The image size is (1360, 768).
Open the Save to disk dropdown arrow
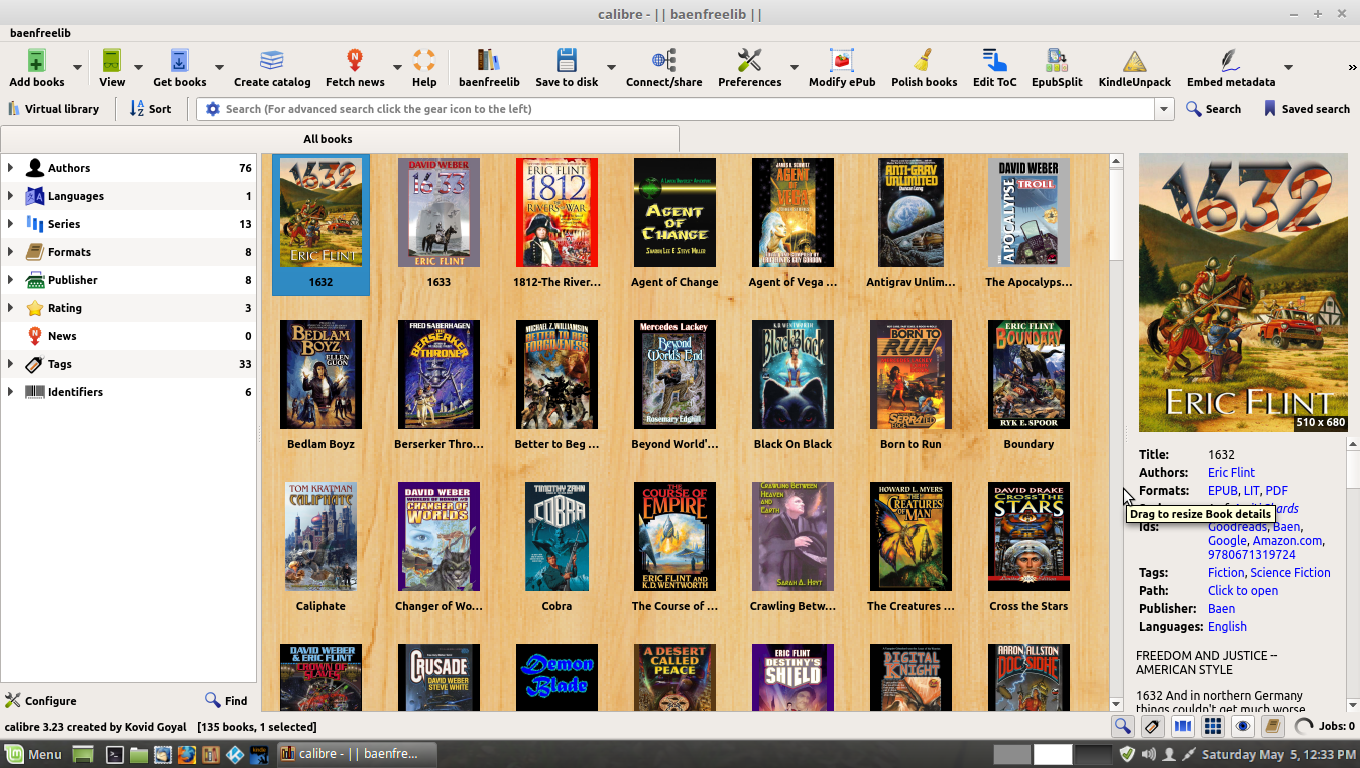(x=611, y=67)
